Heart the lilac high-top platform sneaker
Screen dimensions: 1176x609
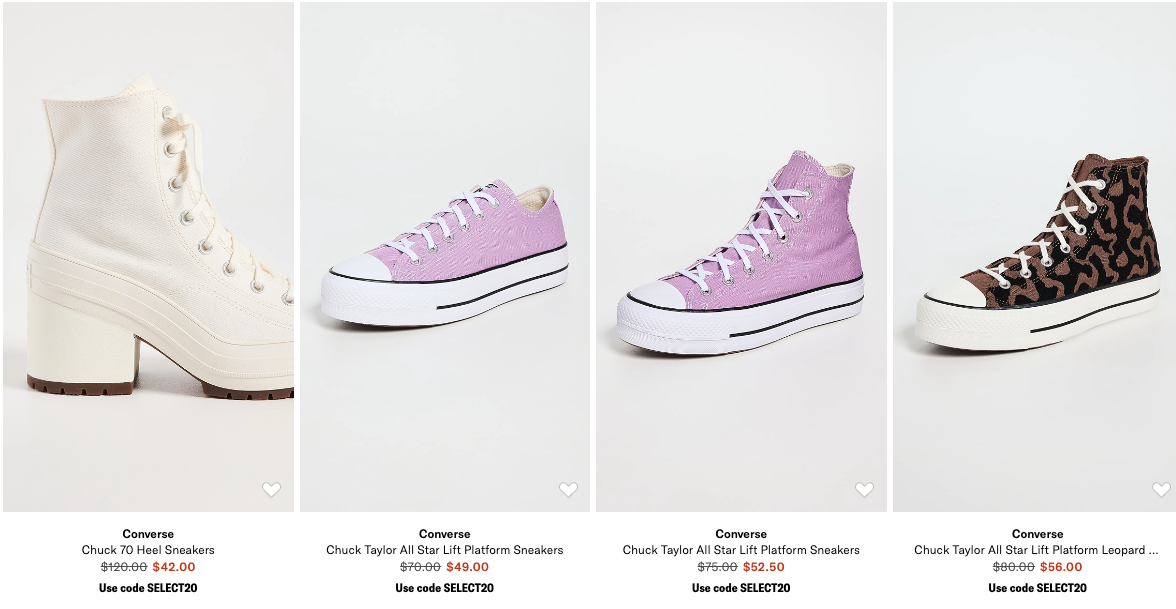[864, 489]
